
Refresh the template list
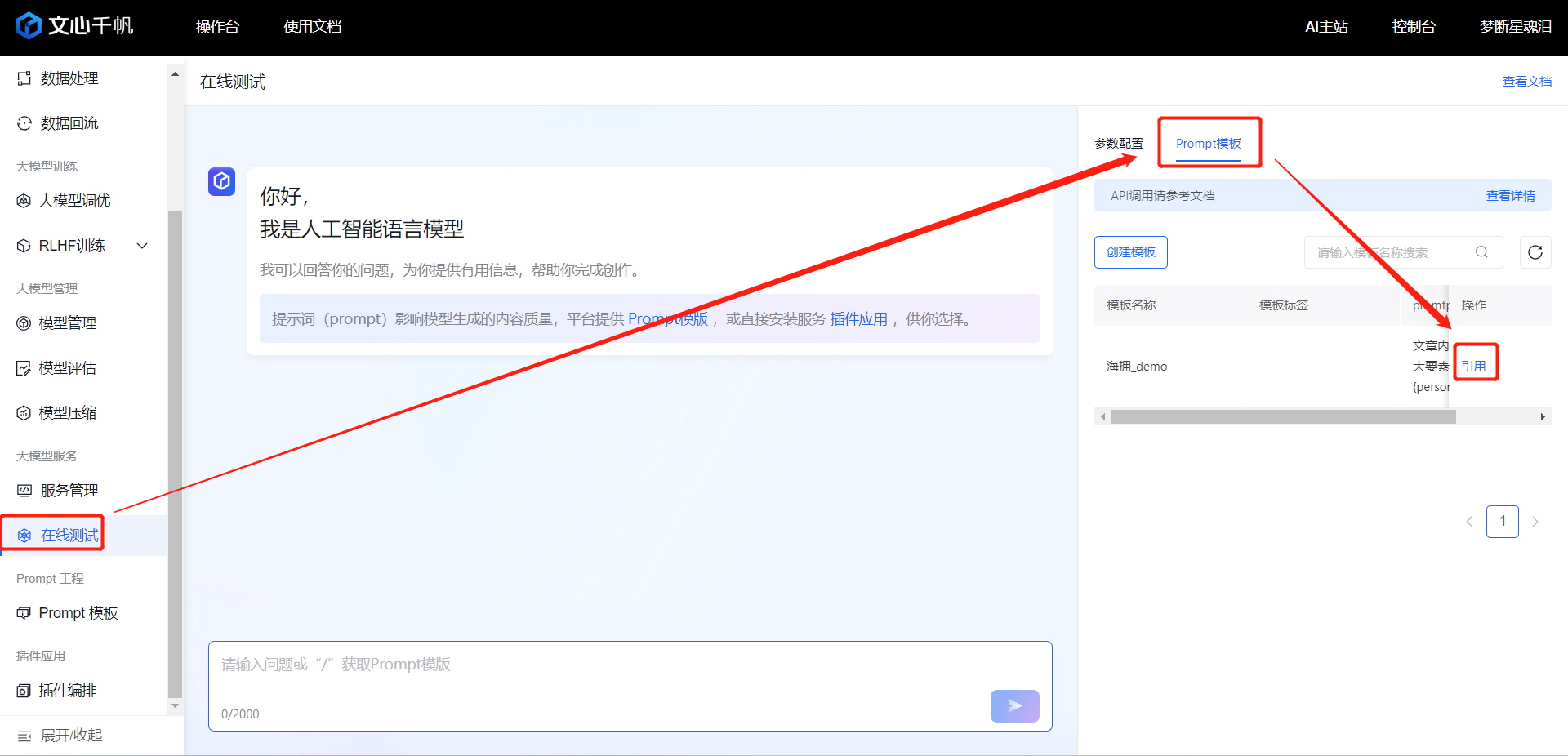[1535, 252]
